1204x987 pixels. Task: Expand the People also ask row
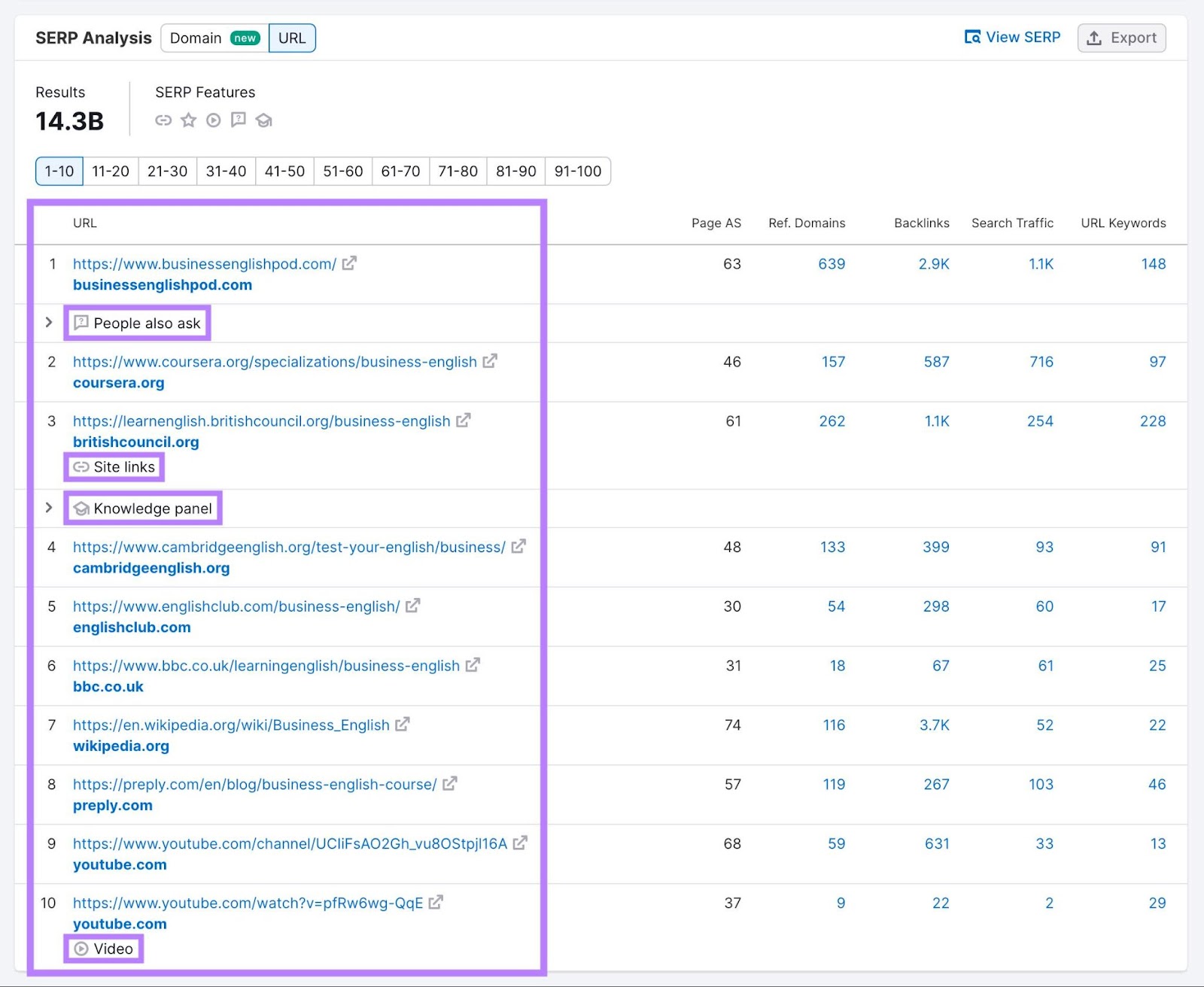(x=49, y=323)
